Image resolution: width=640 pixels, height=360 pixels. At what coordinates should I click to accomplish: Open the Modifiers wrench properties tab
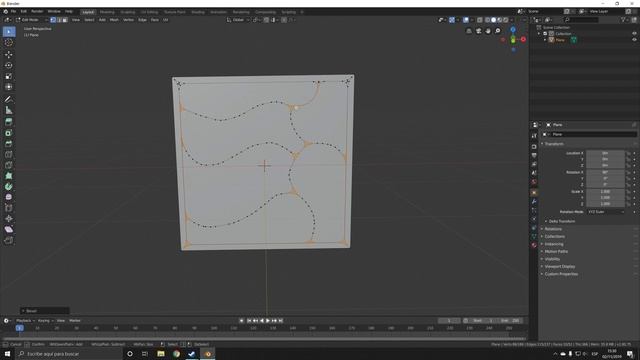coord(534,202)
